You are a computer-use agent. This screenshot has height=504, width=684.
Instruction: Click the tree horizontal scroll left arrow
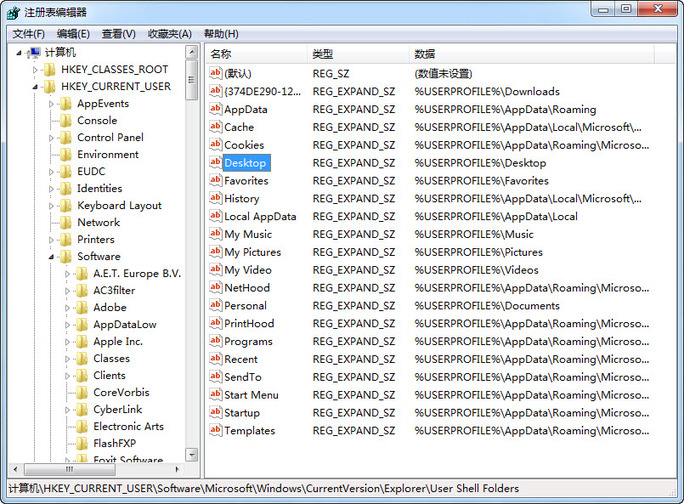click(16, 470)
